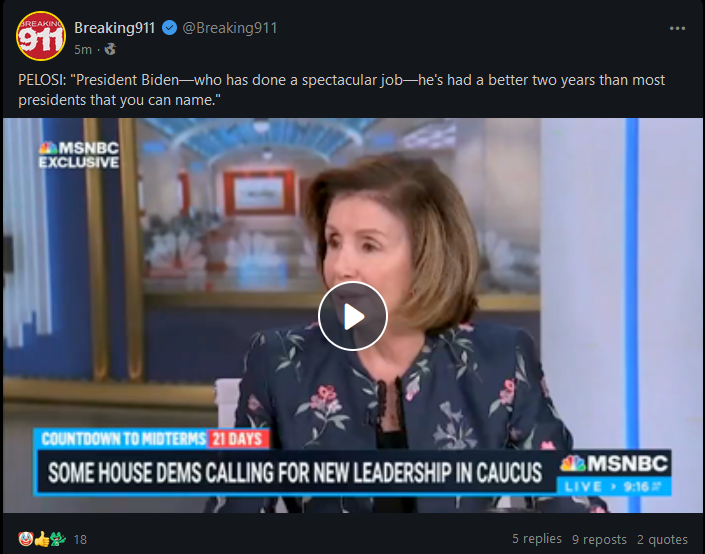Open the reaction count of 18

coord(80,540)
